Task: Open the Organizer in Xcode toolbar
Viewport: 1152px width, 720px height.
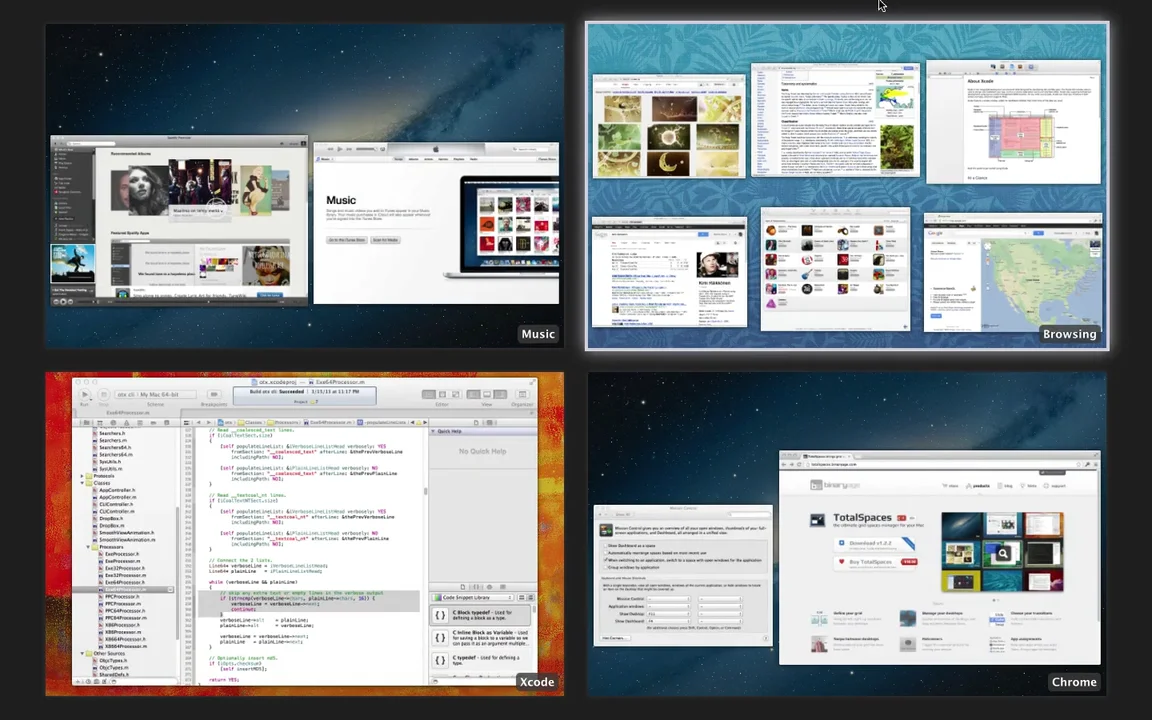Action: point(522,395)
